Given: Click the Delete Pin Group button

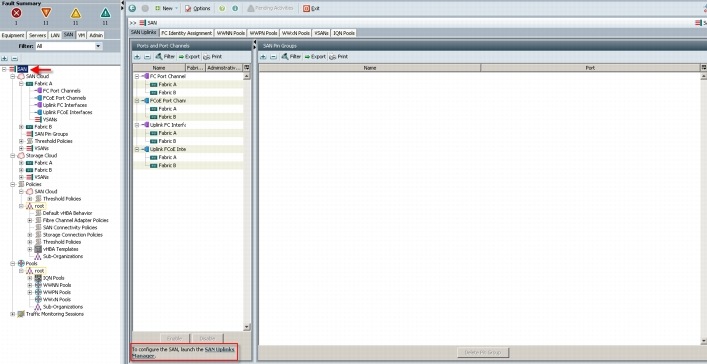Looking at the screenshot, I should 483,352.
